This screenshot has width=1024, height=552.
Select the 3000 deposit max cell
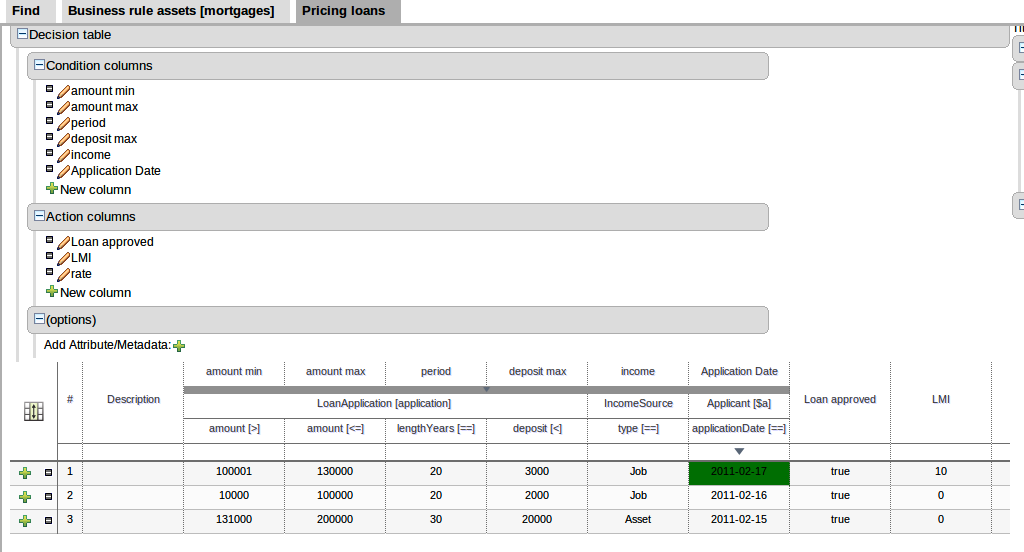537,473
